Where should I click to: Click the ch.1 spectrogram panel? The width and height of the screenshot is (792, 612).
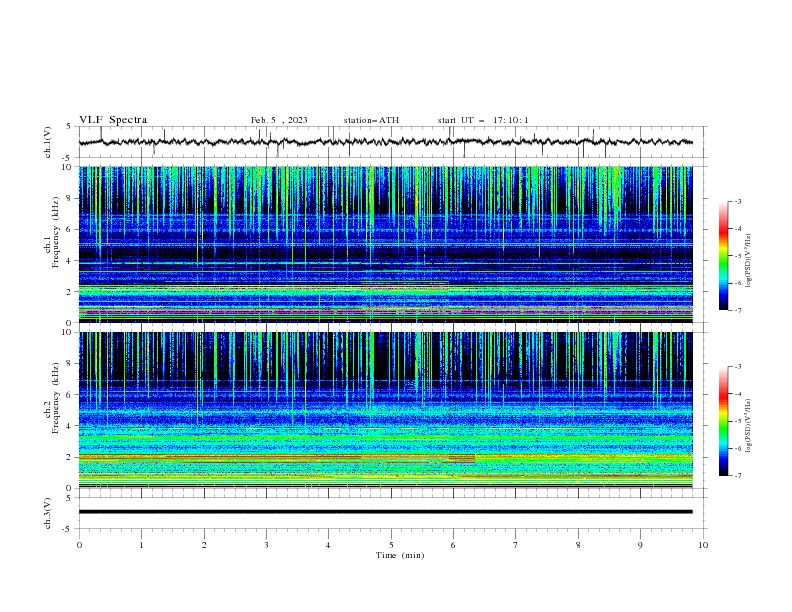pyautogui.click(x=385, y=244)
